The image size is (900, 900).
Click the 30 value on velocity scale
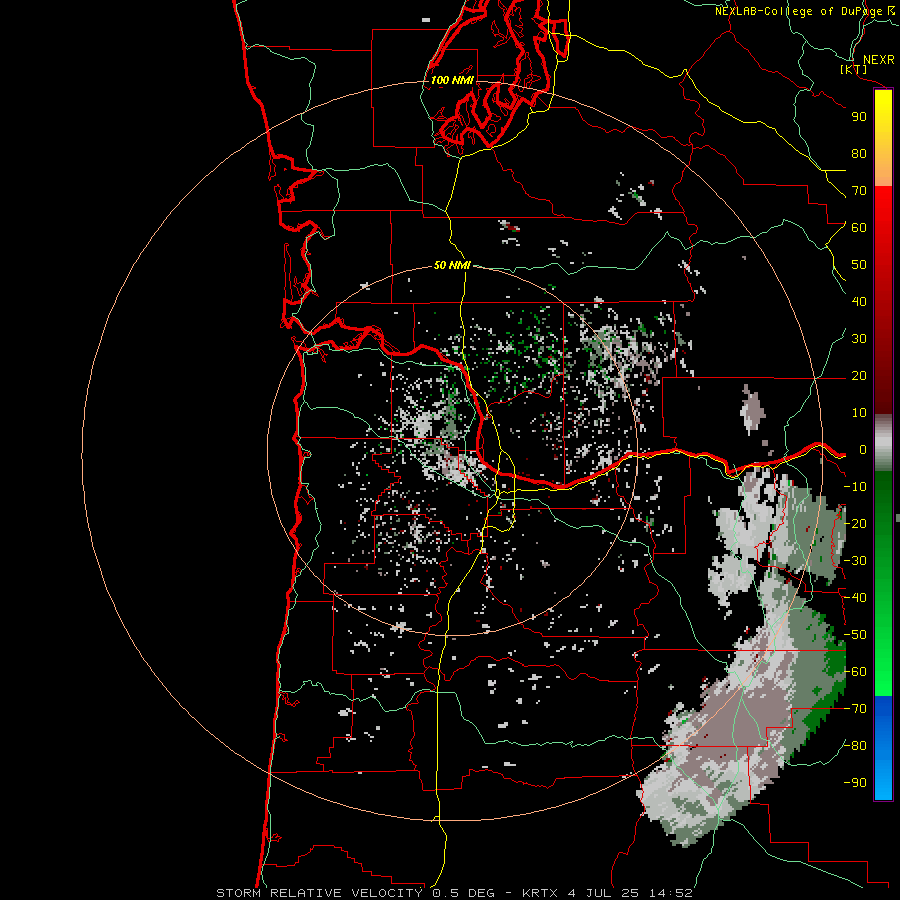coord(859,339)
